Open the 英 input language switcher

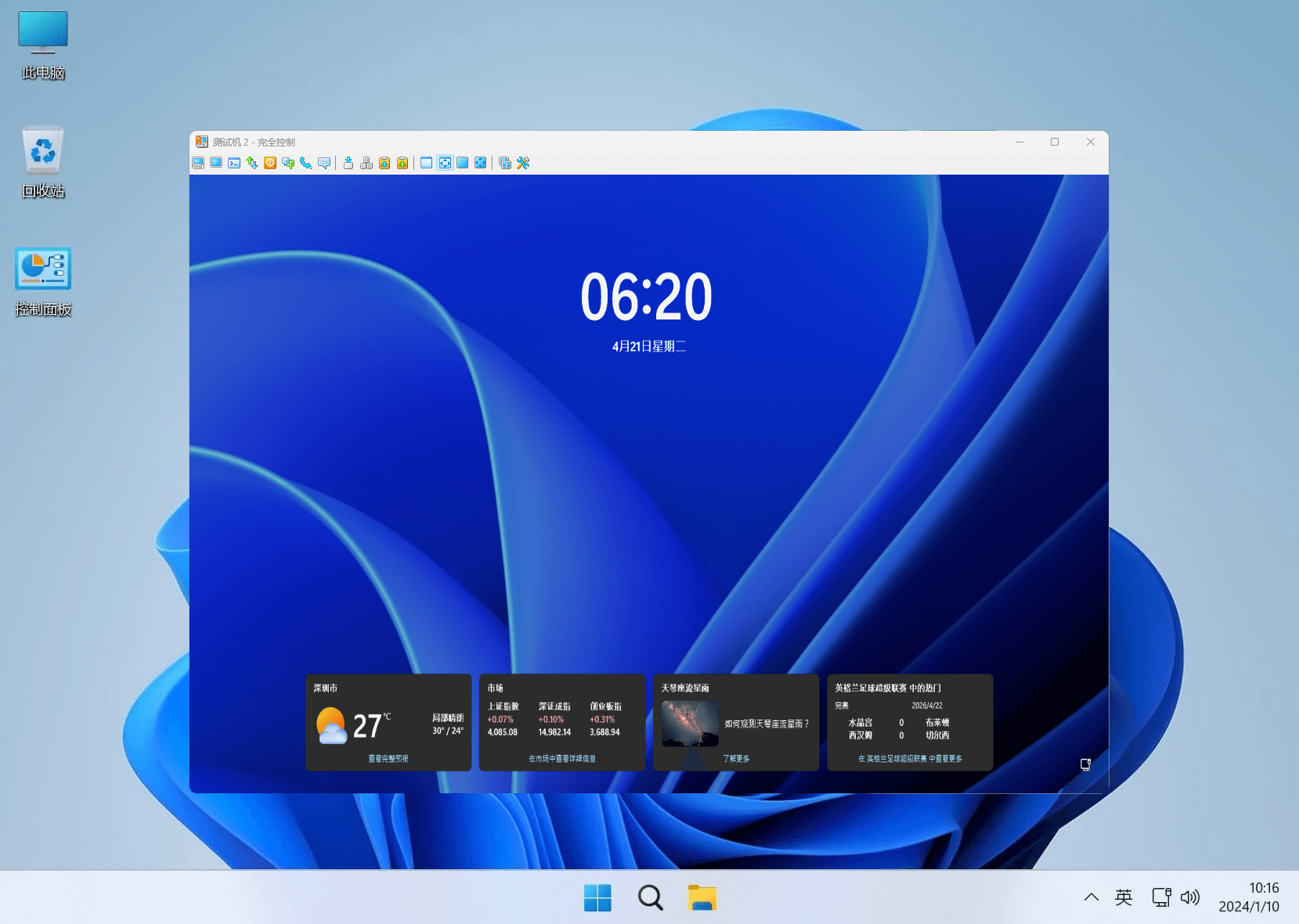[x=1123, y=897]
